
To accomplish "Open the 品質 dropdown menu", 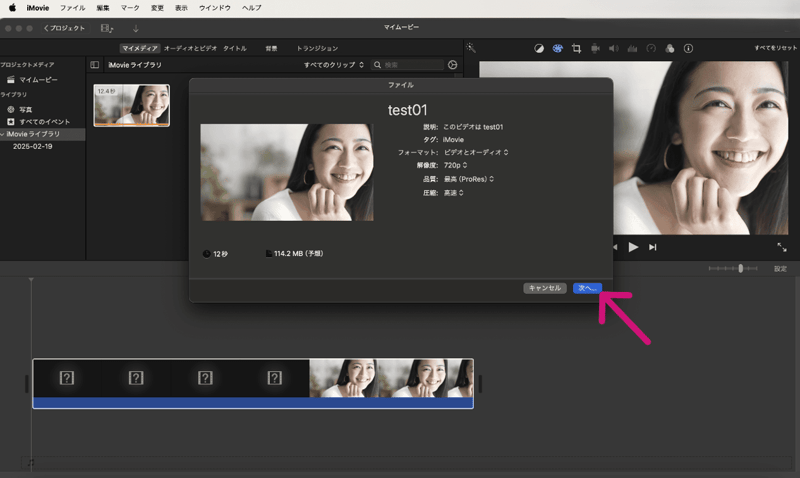I will (469, 179).
